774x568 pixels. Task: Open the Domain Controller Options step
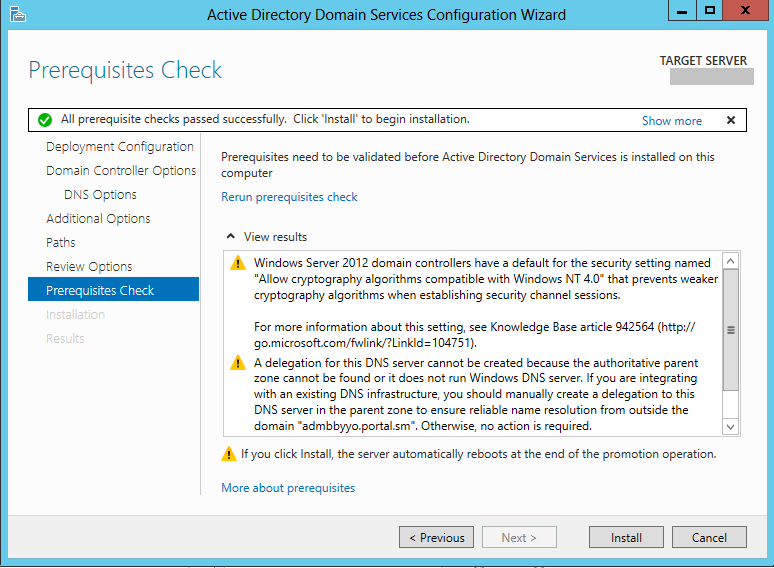[120, 171]
